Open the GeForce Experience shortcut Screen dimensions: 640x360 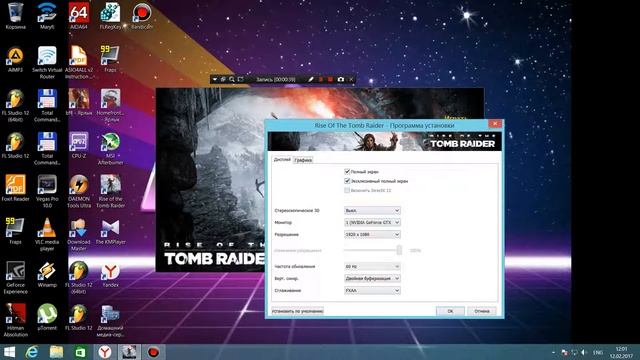click(x=16, y=277)
